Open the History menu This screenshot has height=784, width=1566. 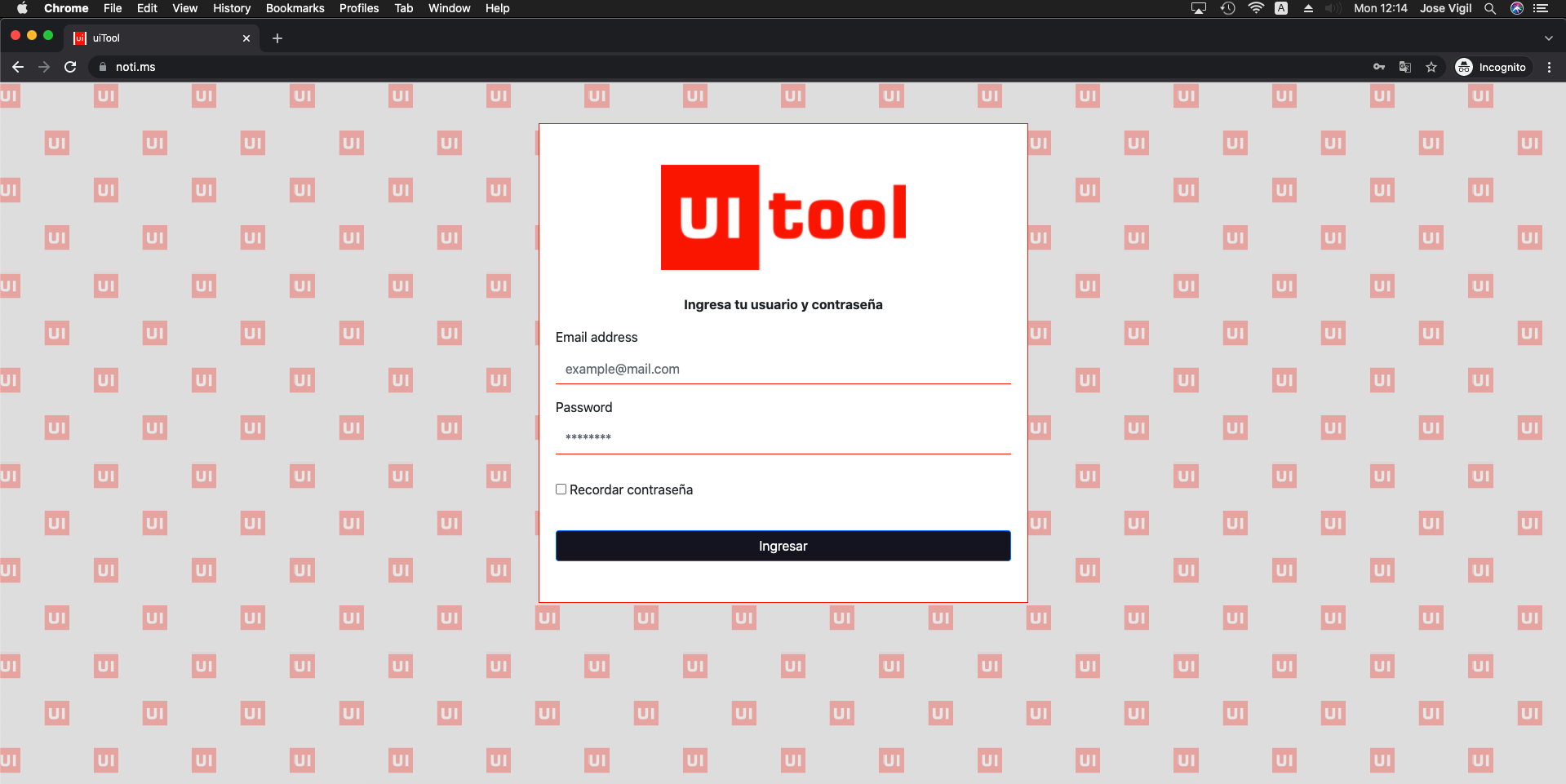232,8
